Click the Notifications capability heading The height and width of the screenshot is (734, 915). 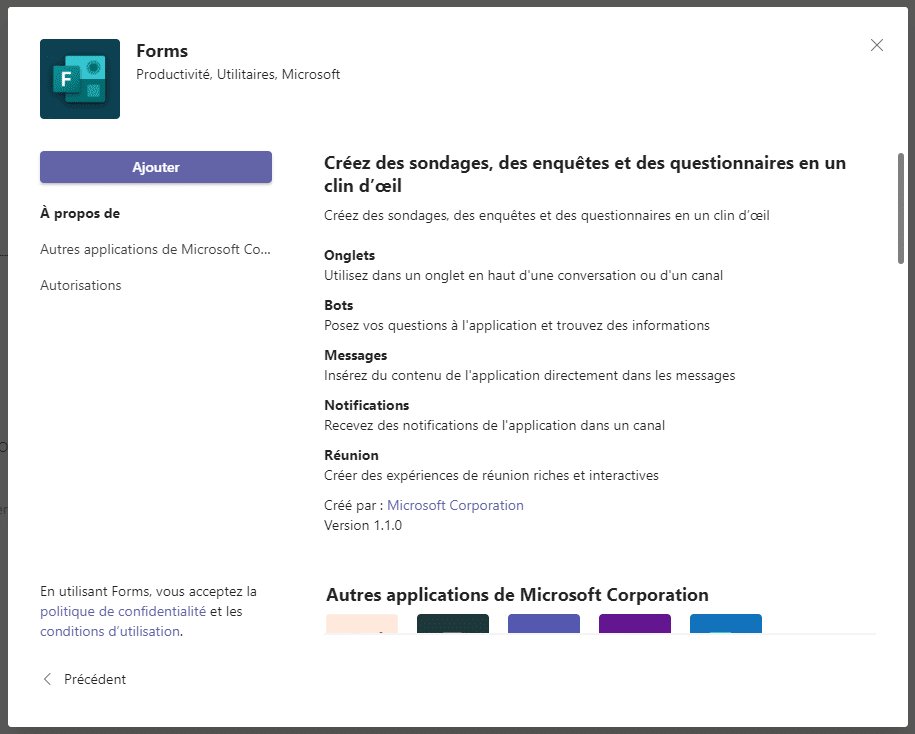pos(366,406)
